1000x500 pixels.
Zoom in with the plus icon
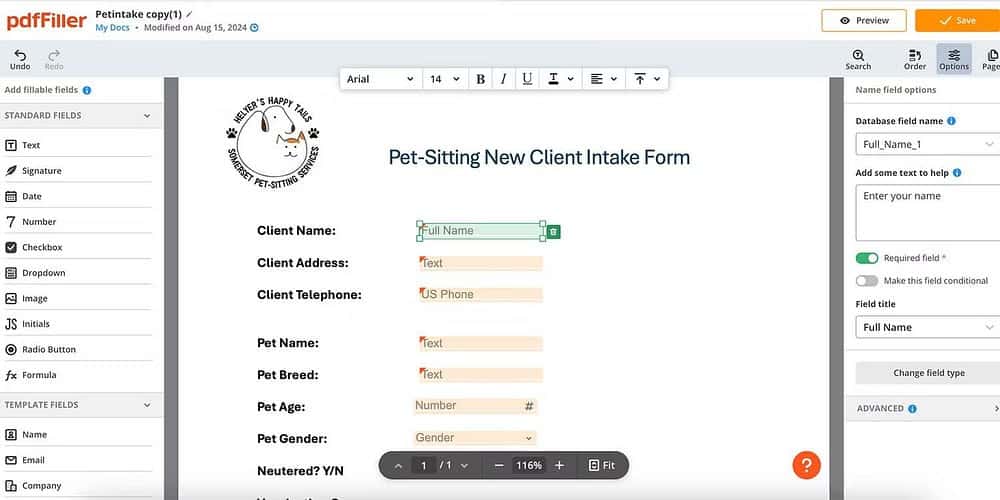coord(559,465)
